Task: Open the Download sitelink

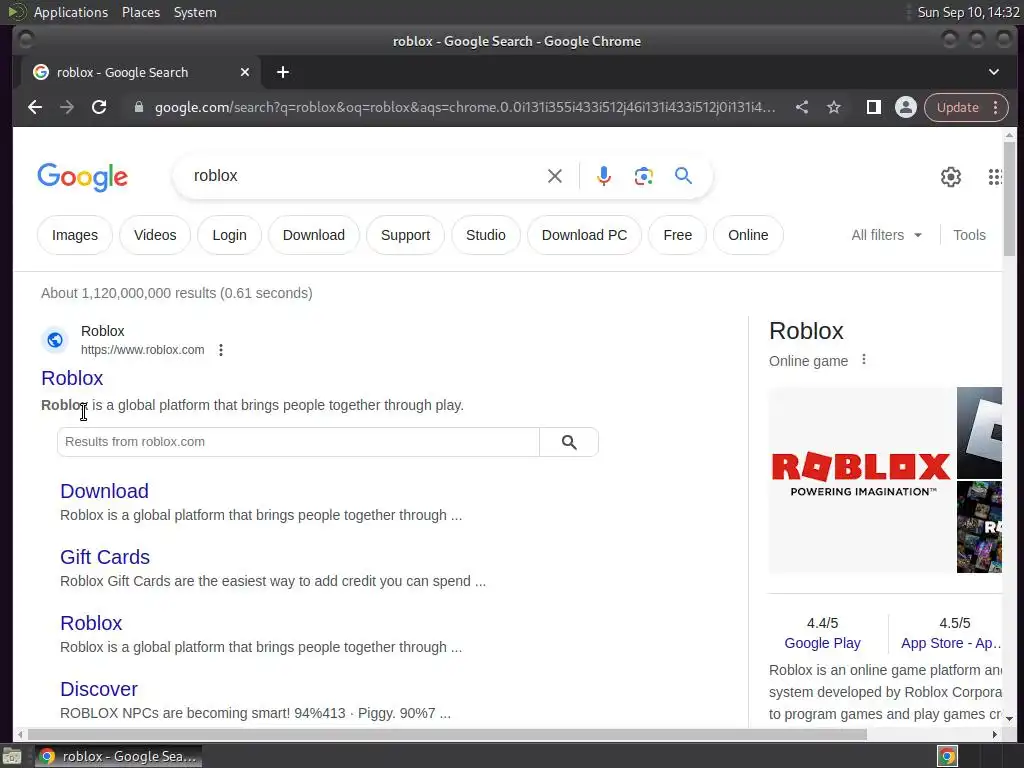Action: pyautogui.click(x=104, y=491)
